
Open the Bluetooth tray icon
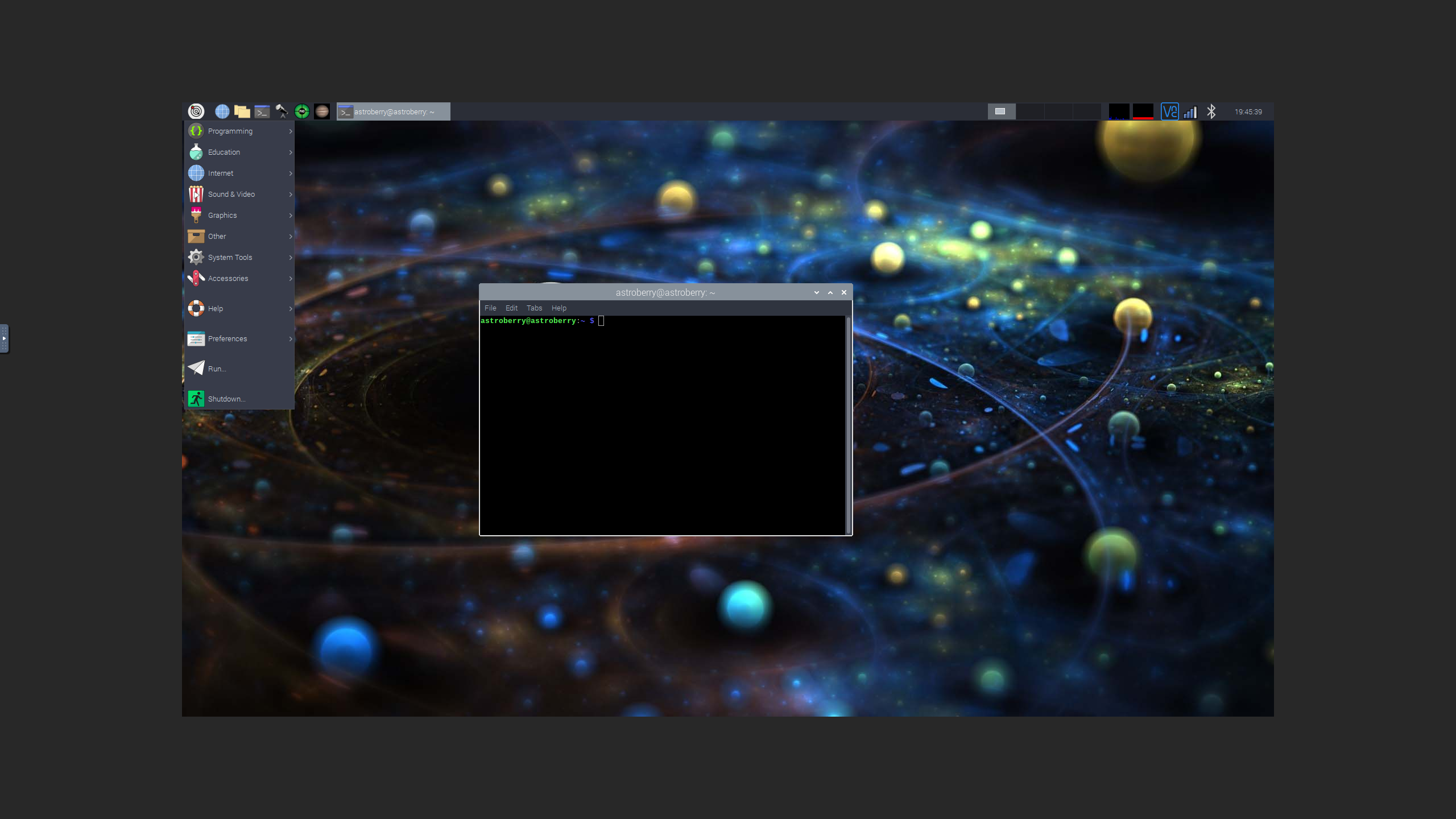click(1211, 111)
